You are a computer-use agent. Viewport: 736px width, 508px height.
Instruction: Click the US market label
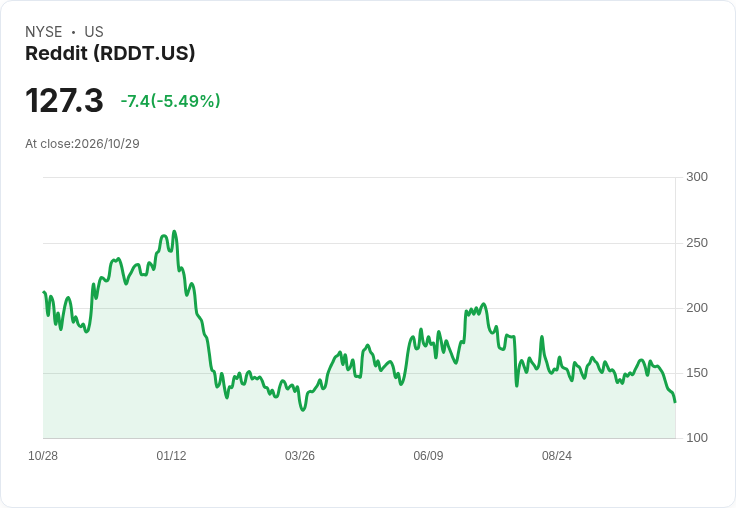point(94,32)
